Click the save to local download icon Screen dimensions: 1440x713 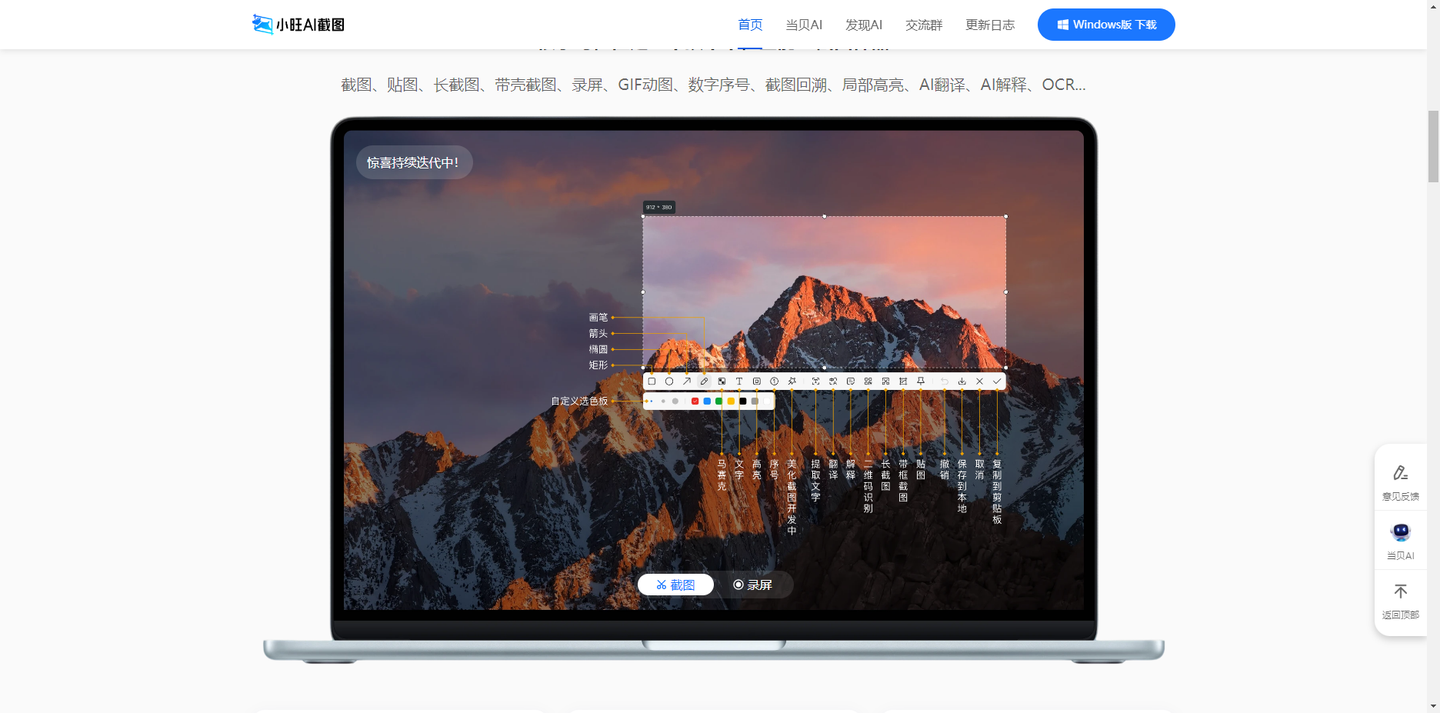[962, 381]
